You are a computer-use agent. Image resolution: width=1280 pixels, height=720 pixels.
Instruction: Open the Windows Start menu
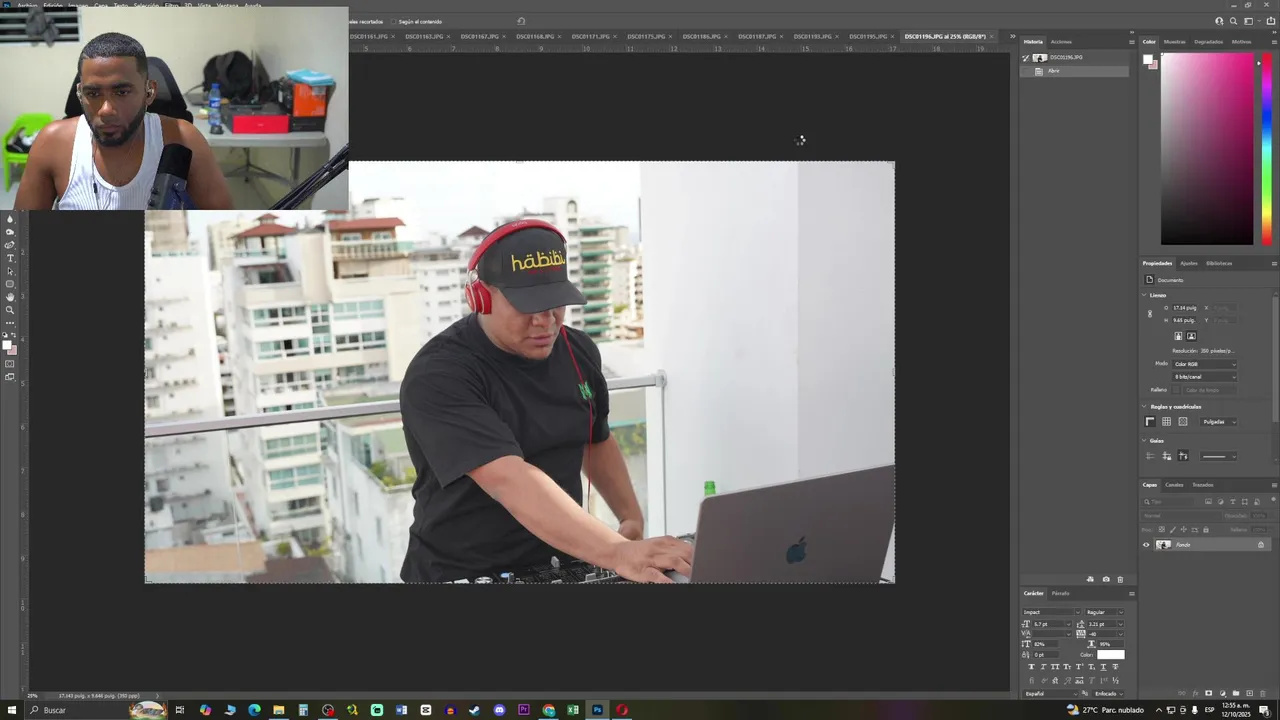[12, 710]
